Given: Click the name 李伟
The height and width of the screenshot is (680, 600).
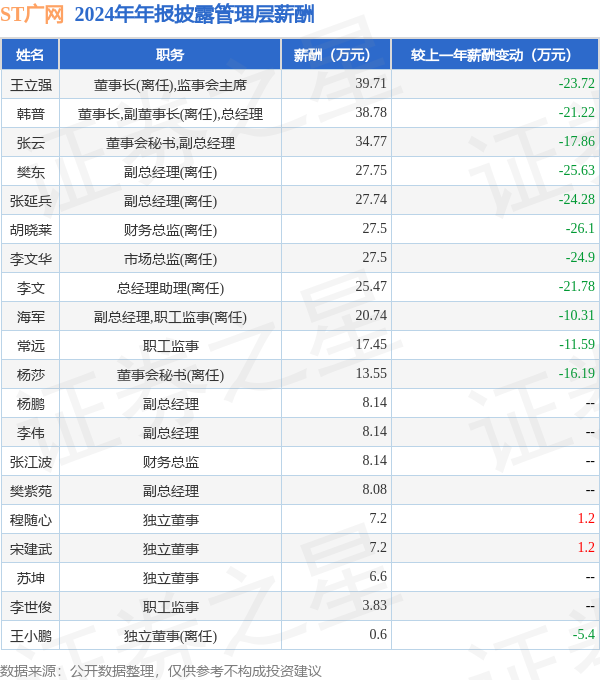Looking at the screenshot, I should [x=31, y=433].
